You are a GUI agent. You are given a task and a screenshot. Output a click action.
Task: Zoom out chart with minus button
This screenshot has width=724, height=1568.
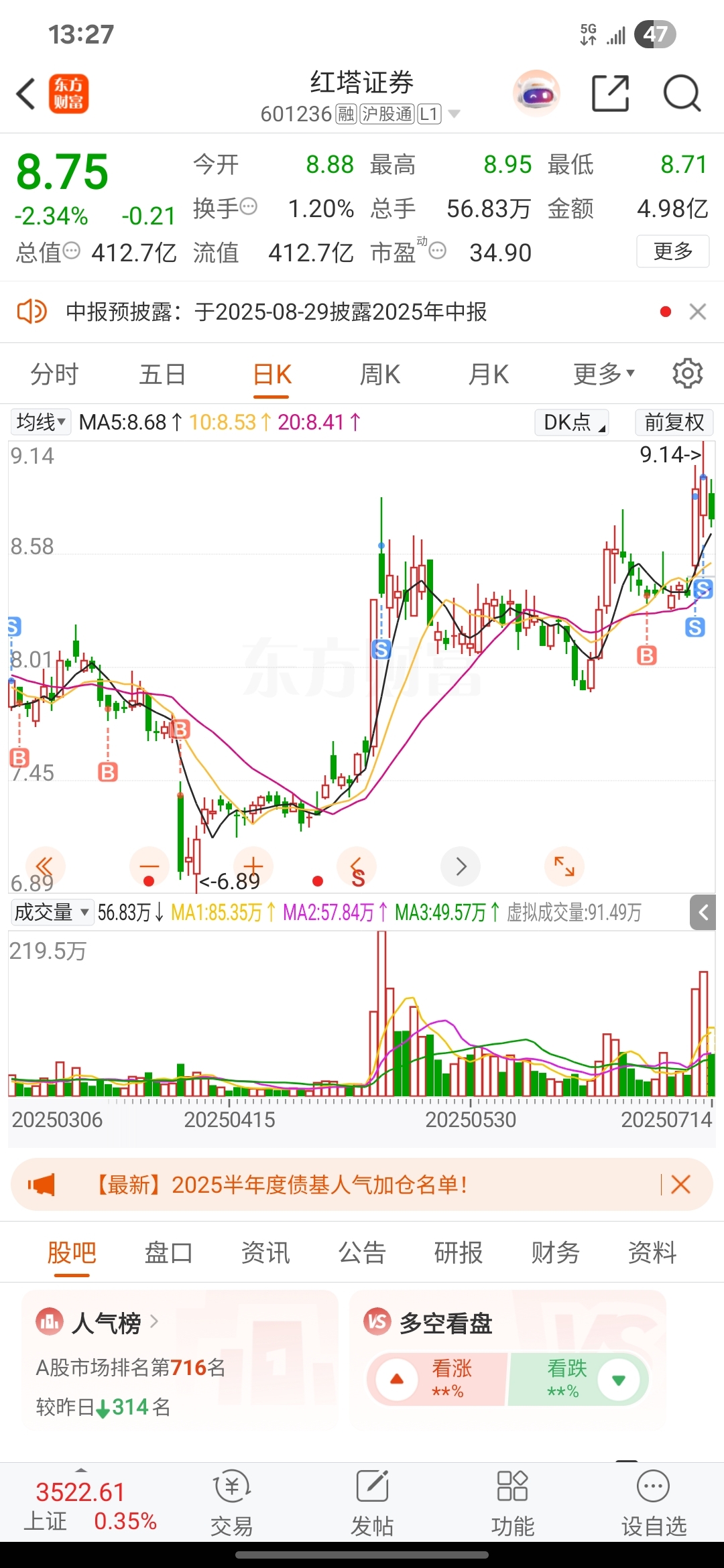click(x=149, y=866)
